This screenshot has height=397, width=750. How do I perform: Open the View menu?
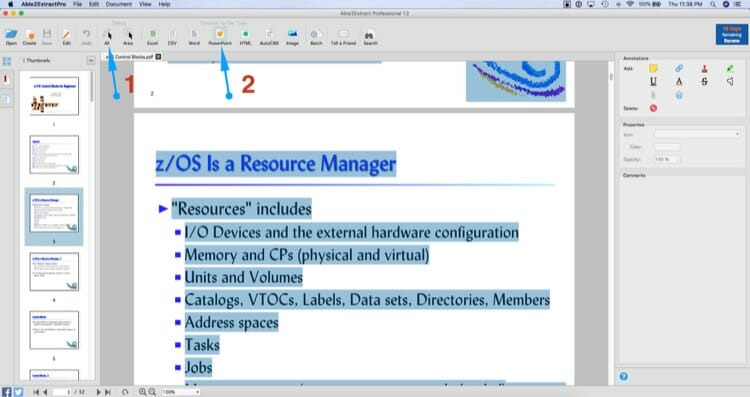pos(145,4)
